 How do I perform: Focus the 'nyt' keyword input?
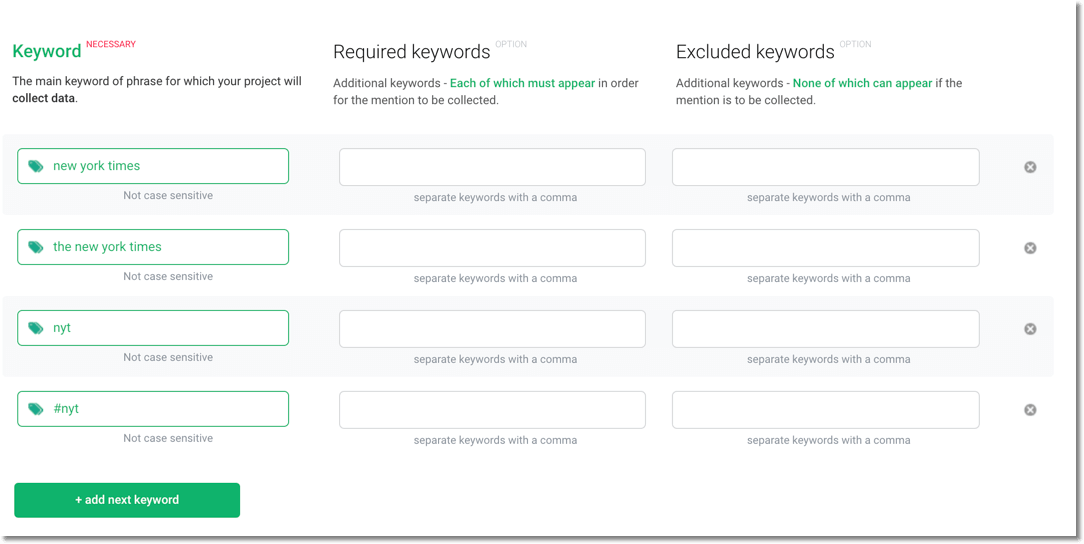coord(153,328)
